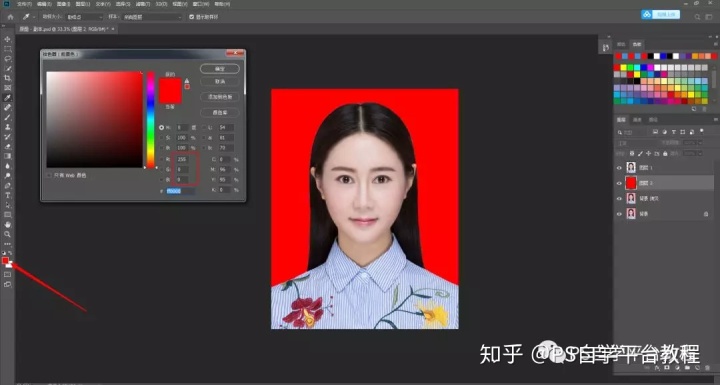Change screen mode icon in the toolbox
This screenshot has width=720, height=385.
click(x=7, y=284)
